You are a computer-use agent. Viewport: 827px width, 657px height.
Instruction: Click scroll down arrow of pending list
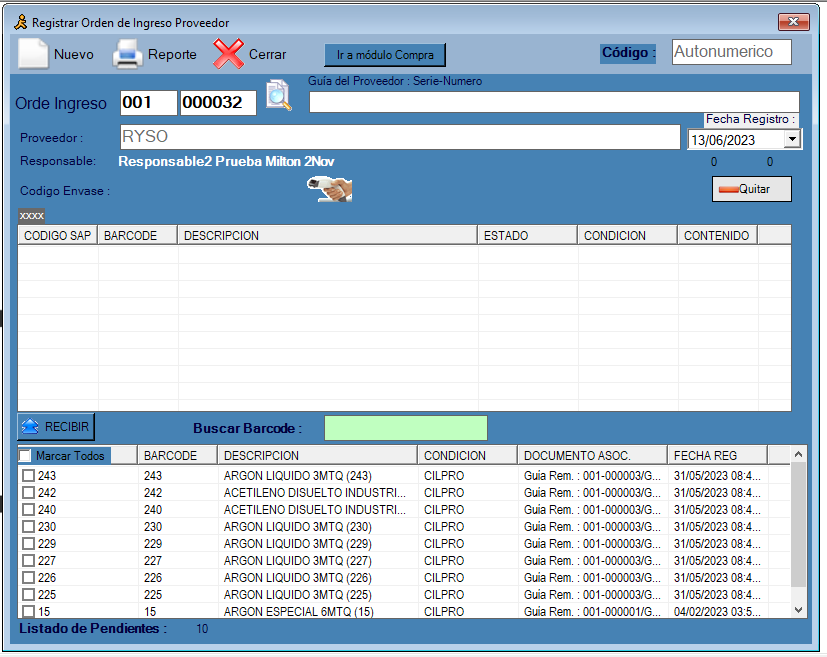pyautogui.click(x=799, y=610)
